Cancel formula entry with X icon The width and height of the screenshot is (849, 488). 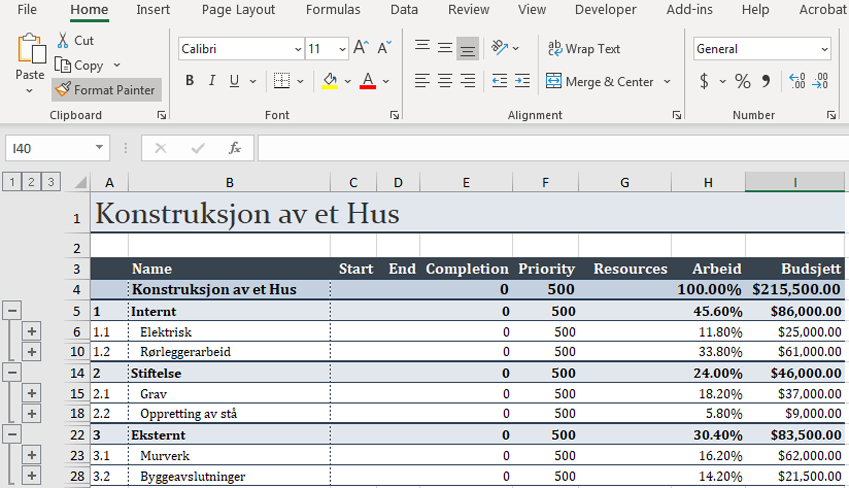[161, 148]
